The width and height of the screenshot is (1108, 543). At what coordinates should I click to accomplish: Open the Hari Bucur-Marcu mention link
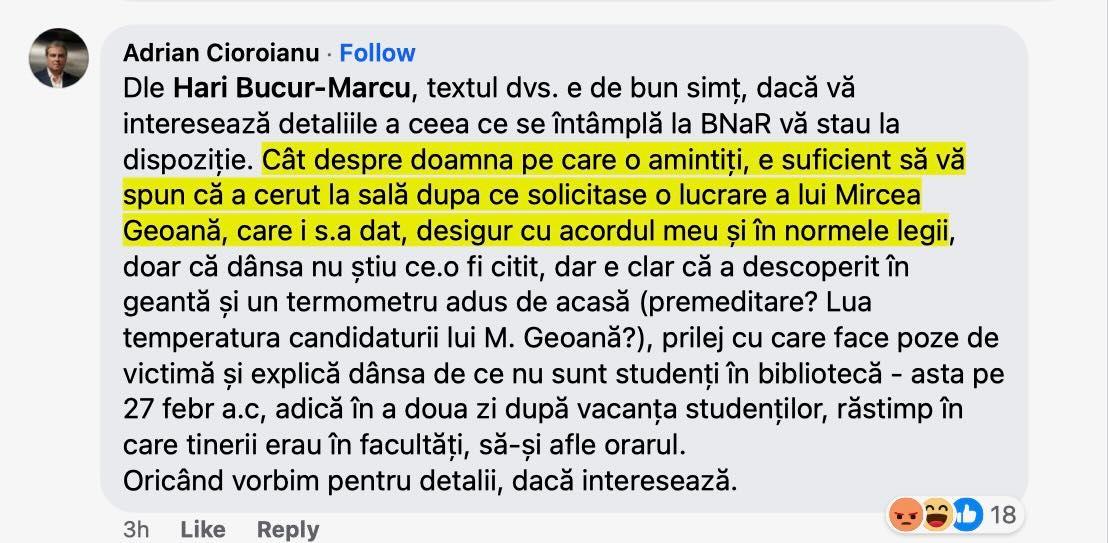292,88
